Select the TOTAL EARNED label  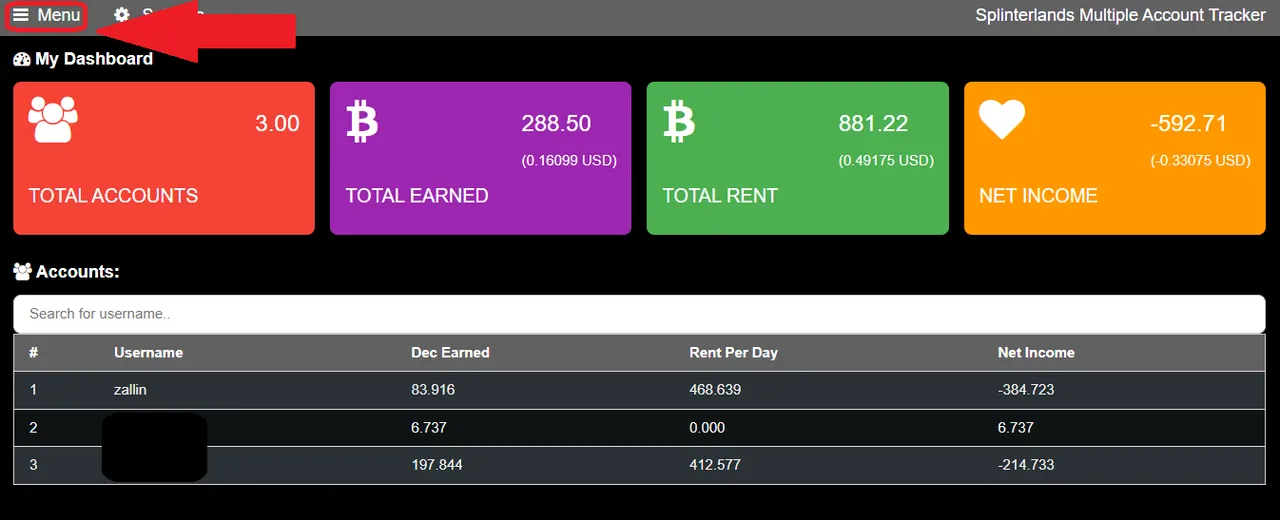(417, 196)
